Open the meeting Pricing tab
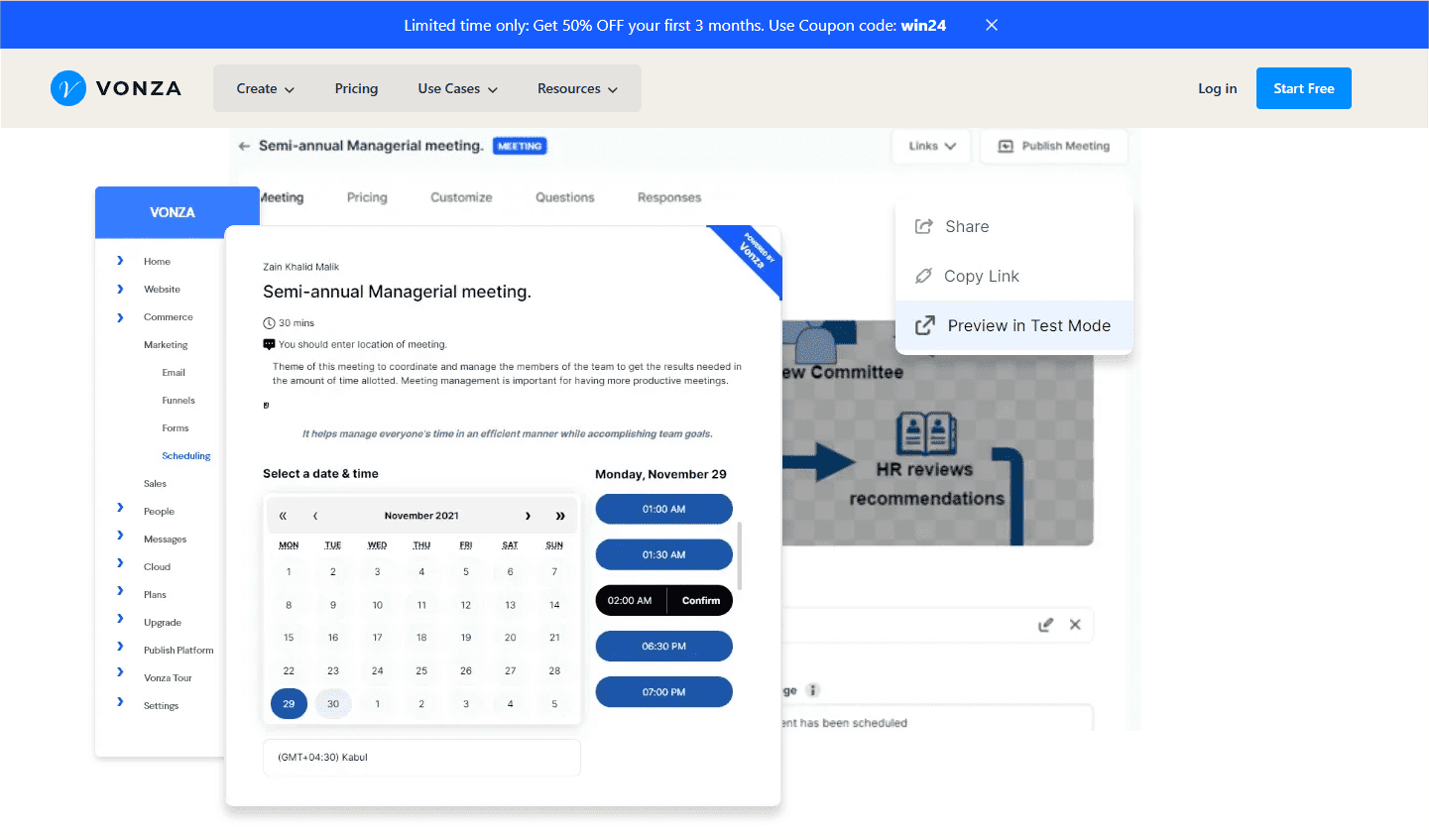 pyautogui.click(x=367, y=197)
